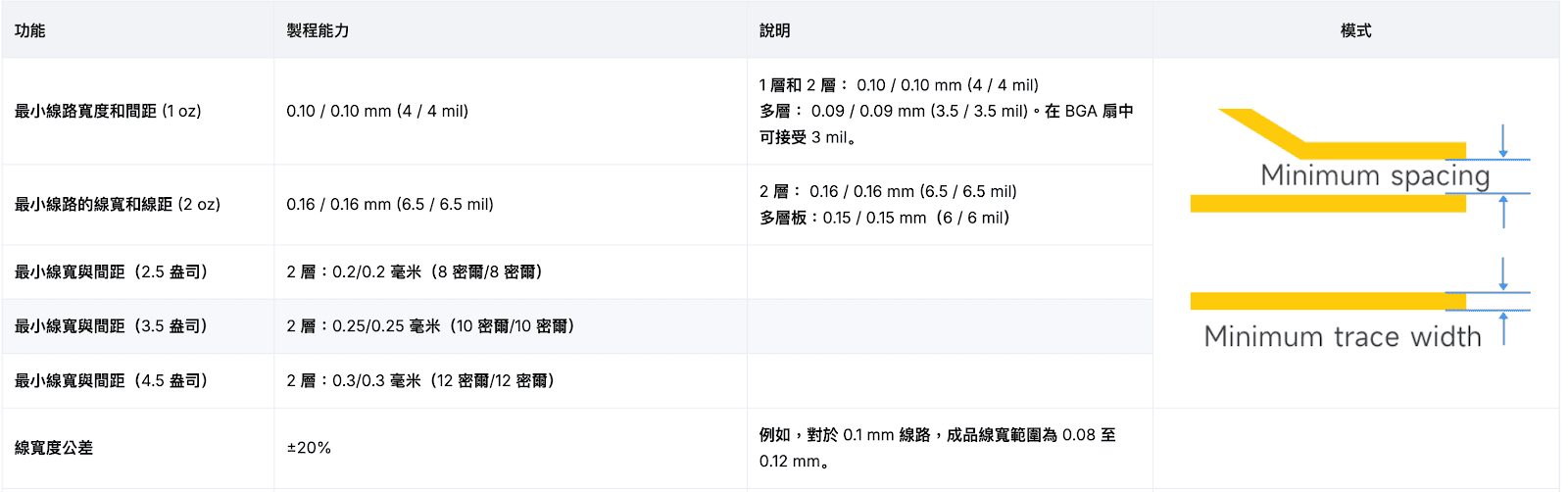Click the Minimum spacing diagram label

(1375, 175)
